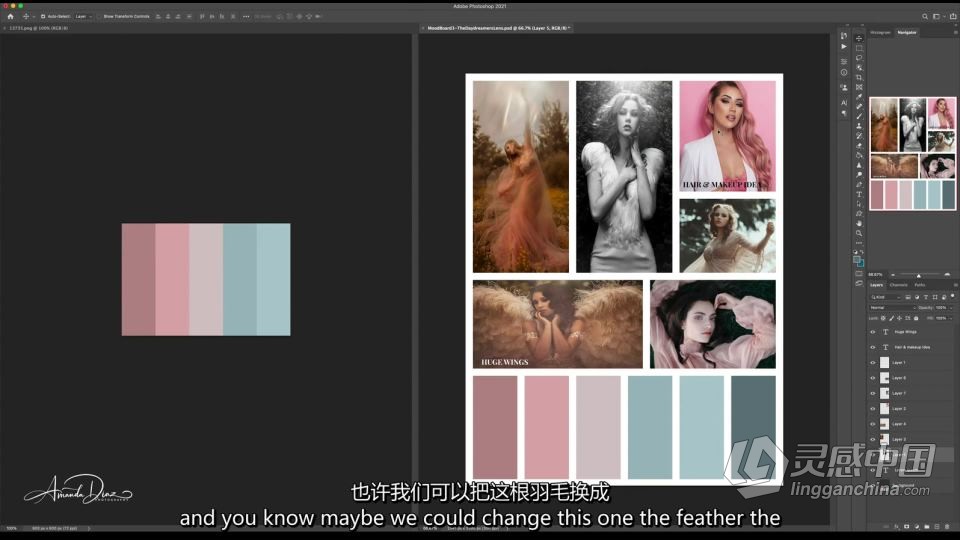Select the Move tool in tools panel

coord(859,38)
